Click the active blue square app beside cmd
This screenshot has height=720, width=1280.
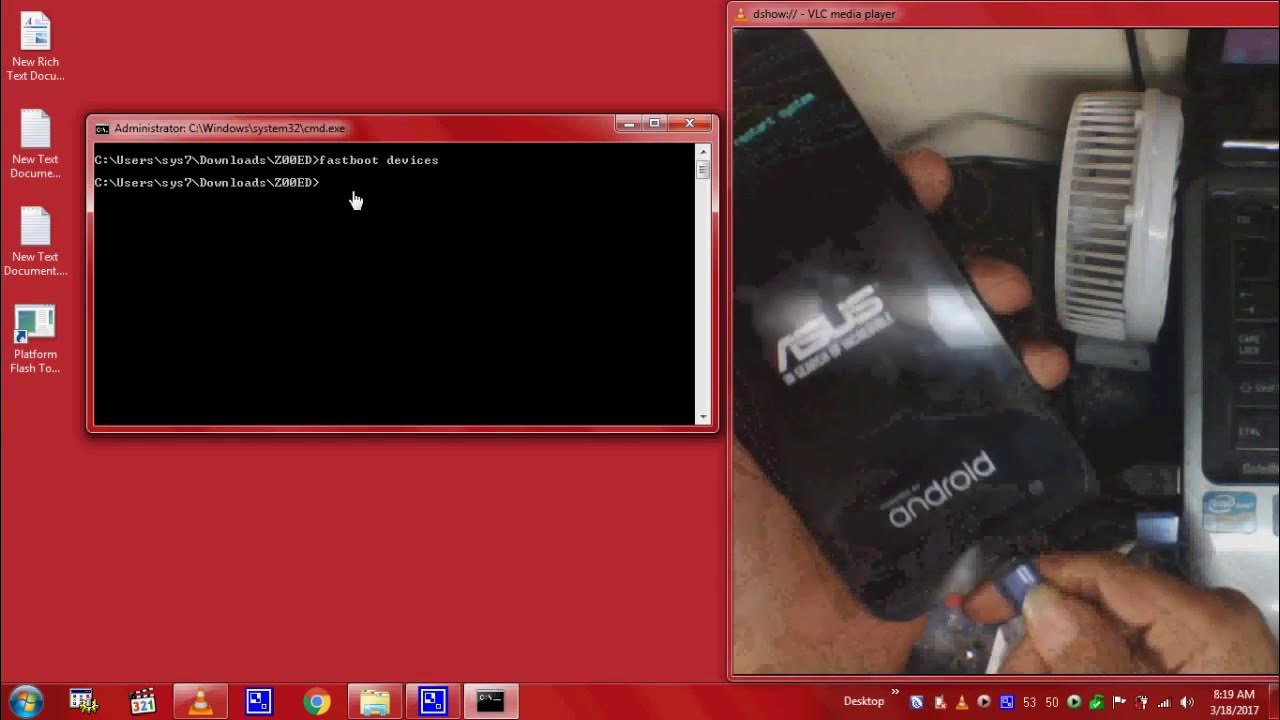click(x=432, y=702)
